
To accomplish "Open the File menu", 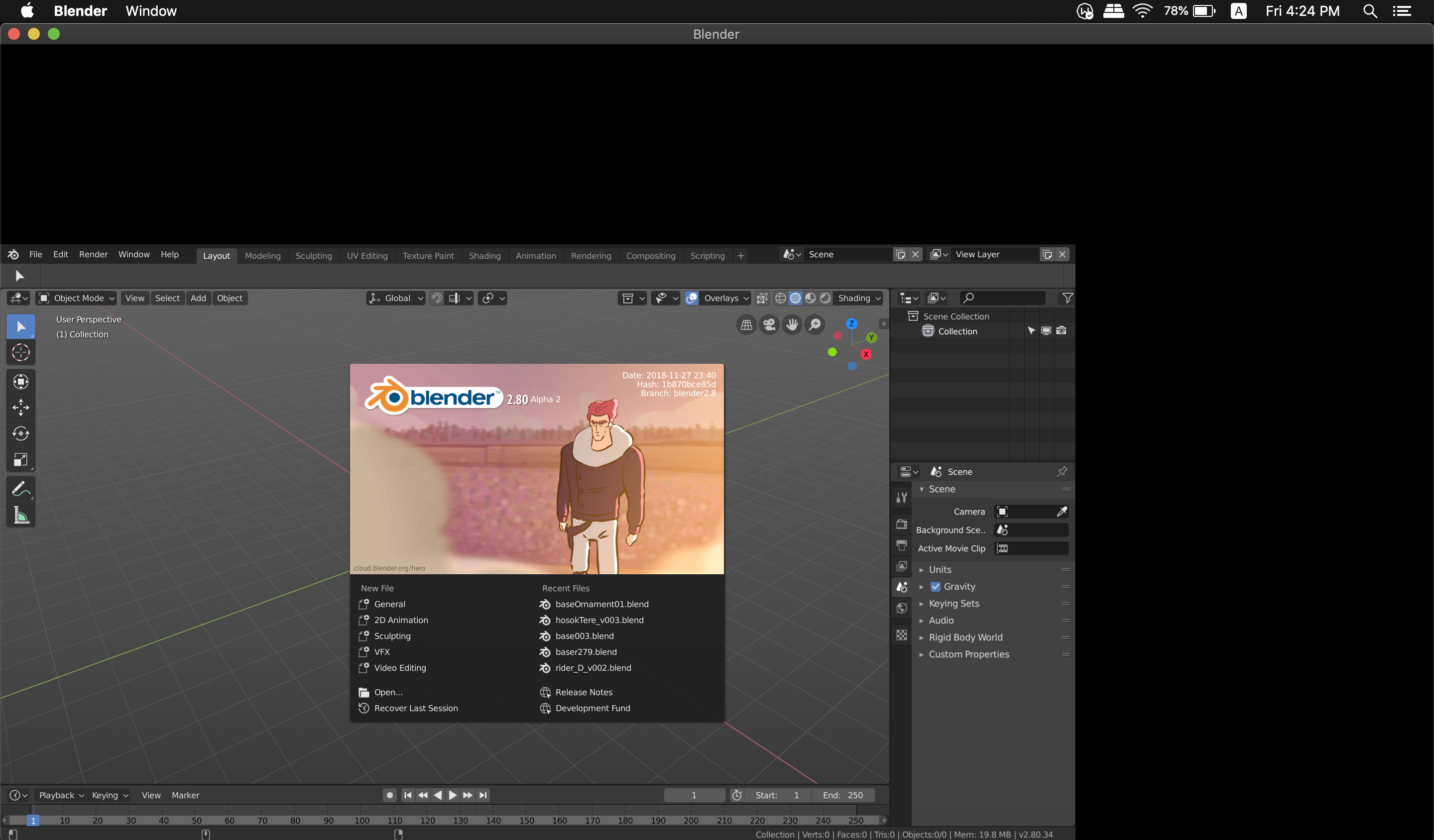I will [35, 254].
